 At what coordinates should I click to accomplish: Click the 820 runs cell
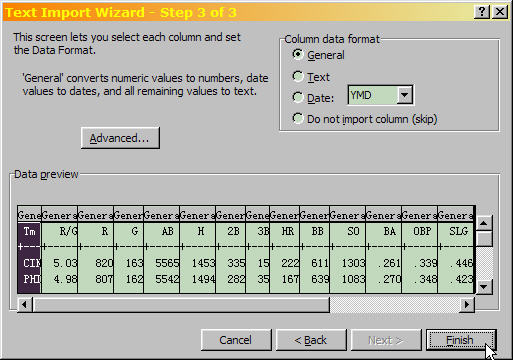(x=104, y=263)
